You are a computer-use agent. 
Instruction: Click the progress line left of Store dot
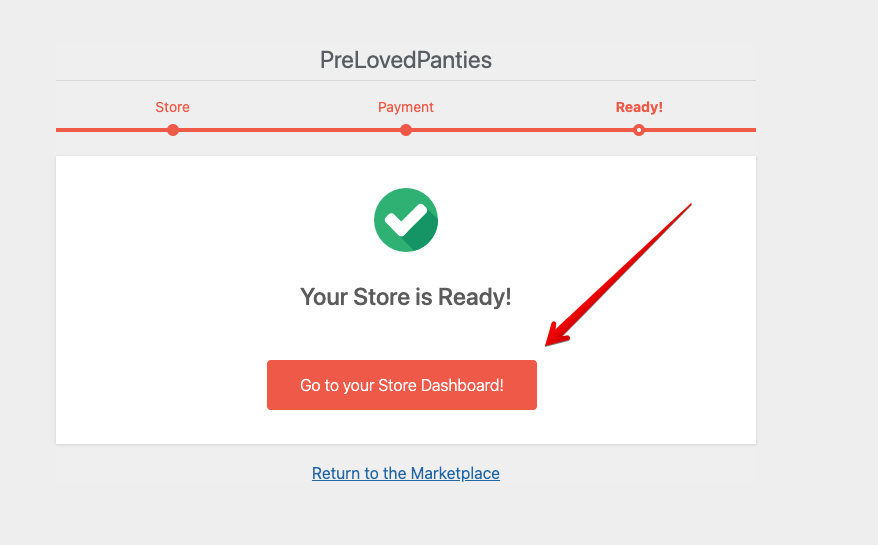[x=110, y=130]
